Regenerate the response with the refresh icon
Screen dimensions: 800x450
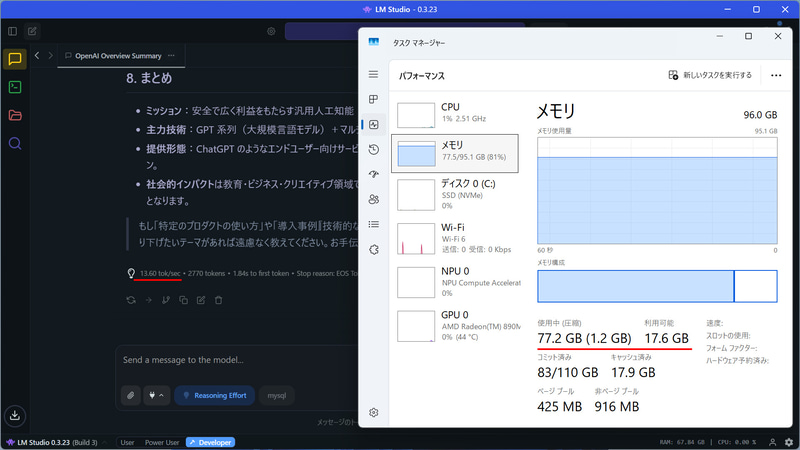(x=131, y=300)
